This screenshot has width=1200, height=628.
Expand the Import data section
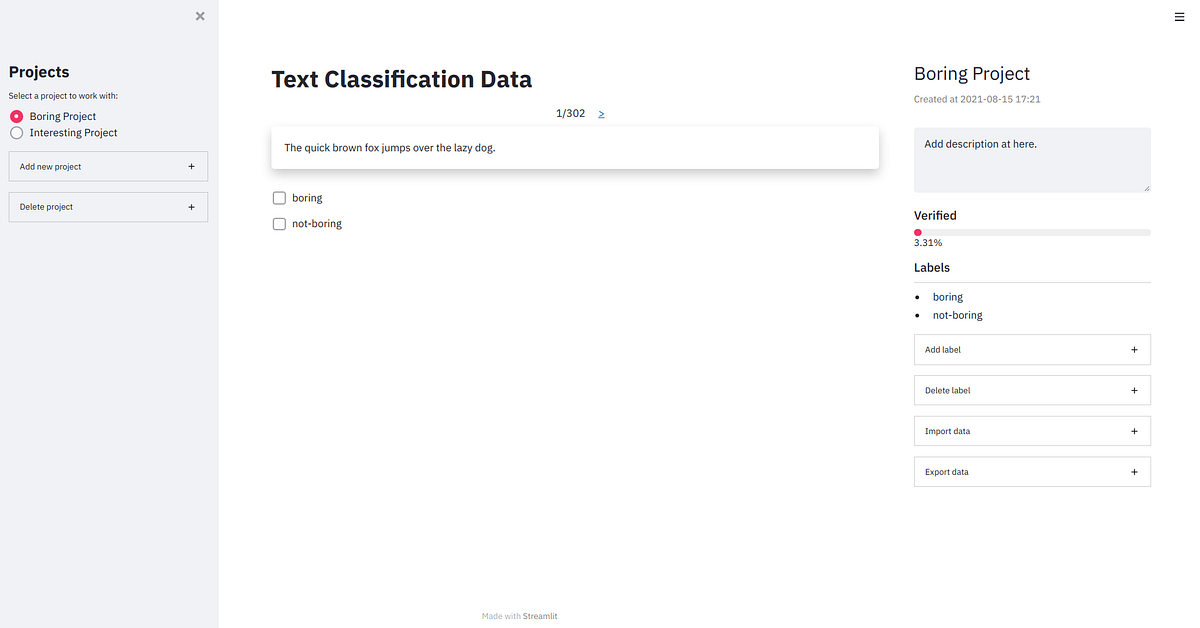point(1032,430)
